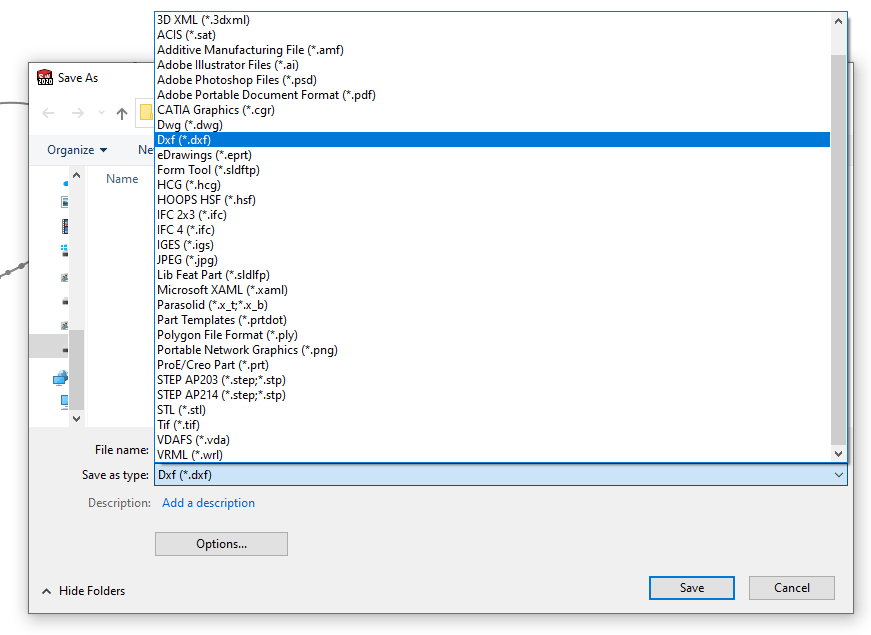This screenshot has height=635, width=871.
Task: Select STEP AP214 (*.step;*.stp) format
Action: pyautogui.click(x=221, y=395)
